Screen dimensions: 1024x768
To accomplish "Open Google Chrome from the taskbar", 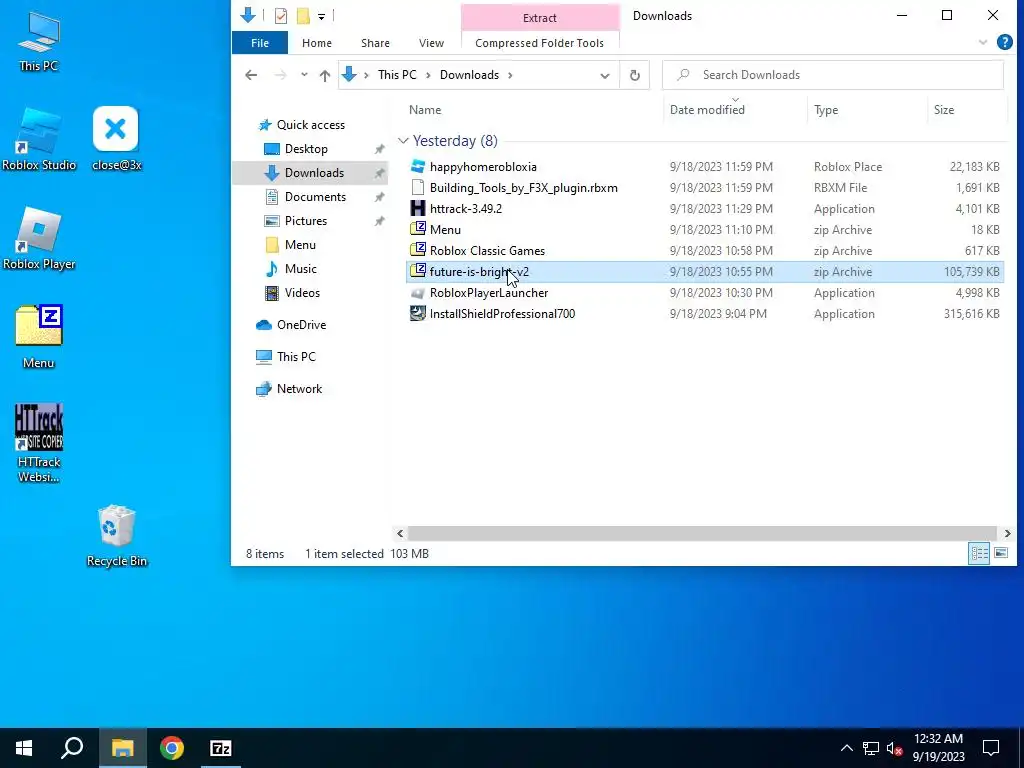I will coord(172,748).
